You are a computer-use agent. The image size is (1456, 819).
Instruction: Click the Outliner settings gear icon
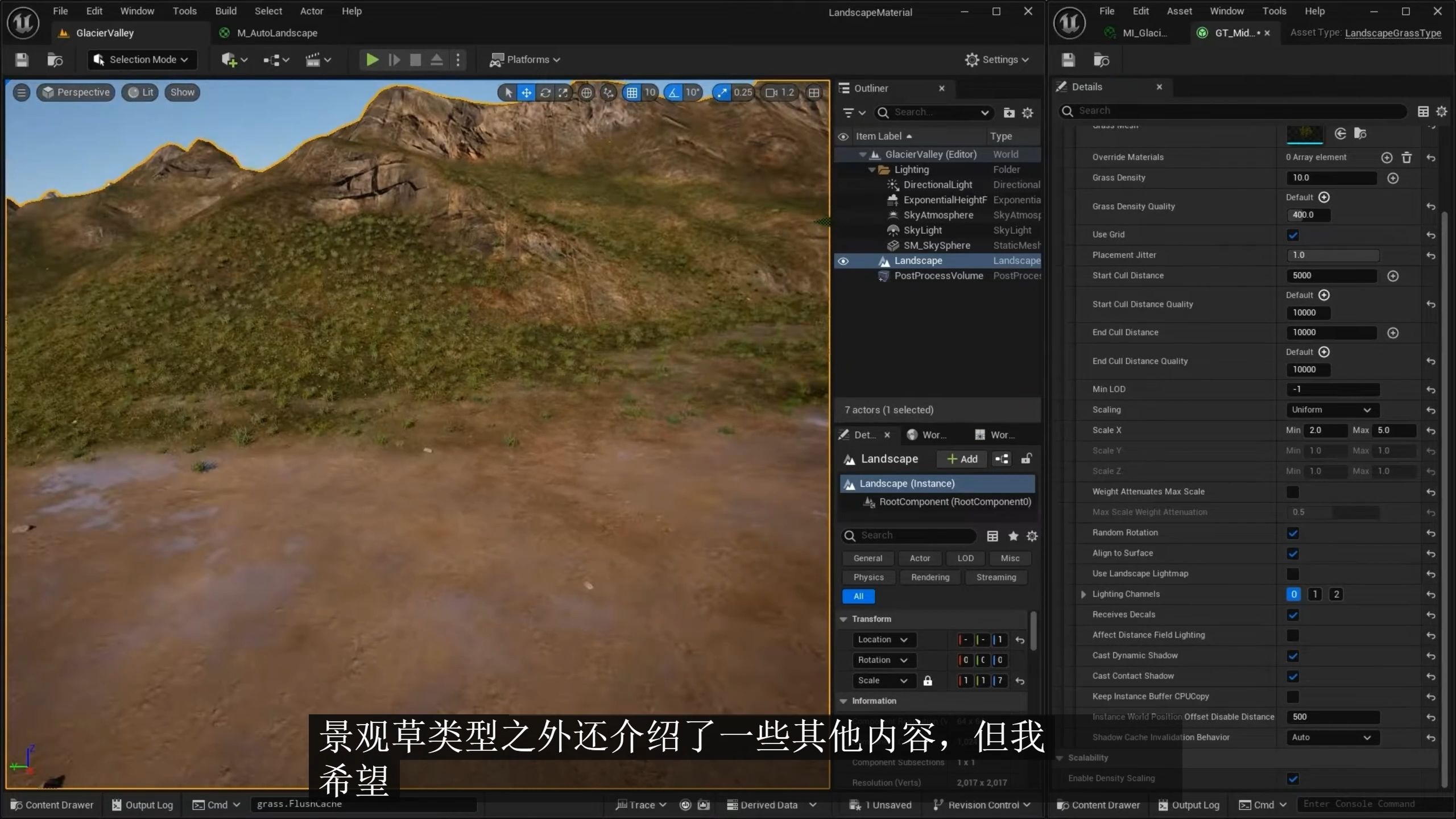click(x=1027, y=113)
